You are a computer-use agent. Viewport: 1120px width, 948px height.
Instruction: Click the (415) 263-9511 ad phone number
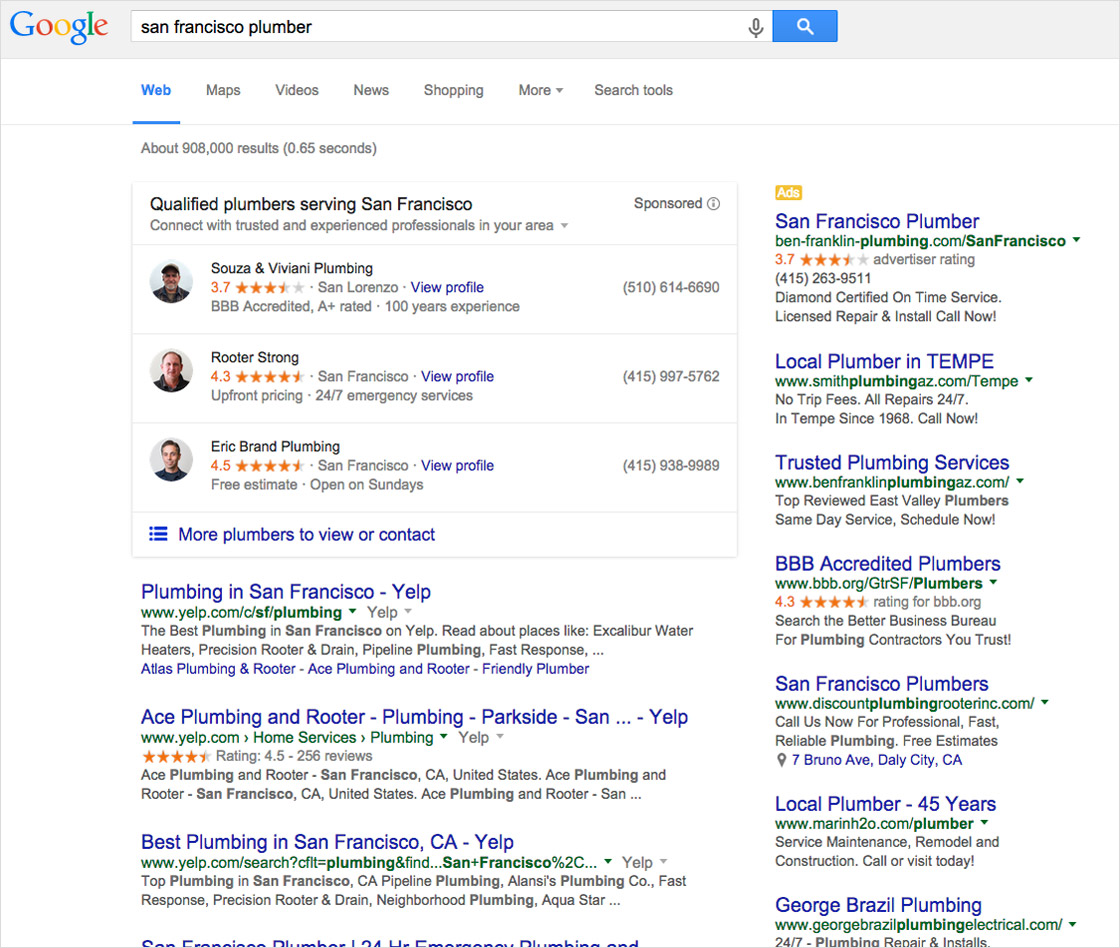pyautogui.click(x=823, y=279)
